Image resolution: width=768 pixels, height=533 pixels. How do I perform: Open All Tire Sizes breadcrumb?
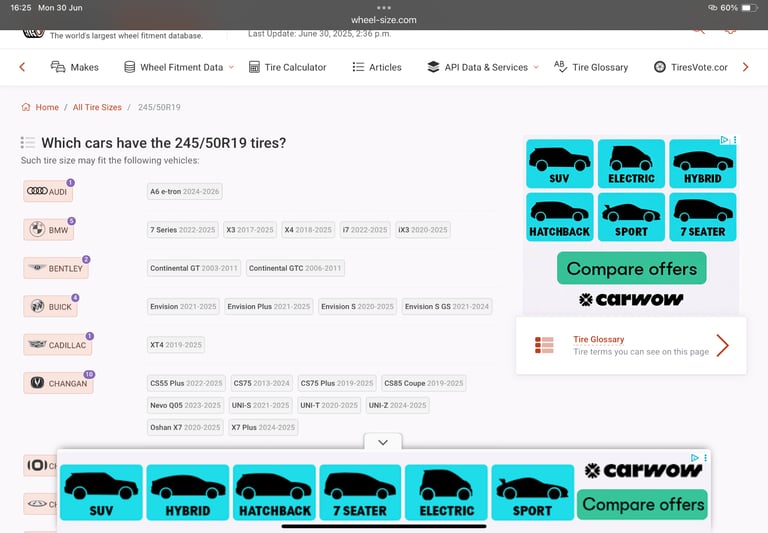coord(97,107)
